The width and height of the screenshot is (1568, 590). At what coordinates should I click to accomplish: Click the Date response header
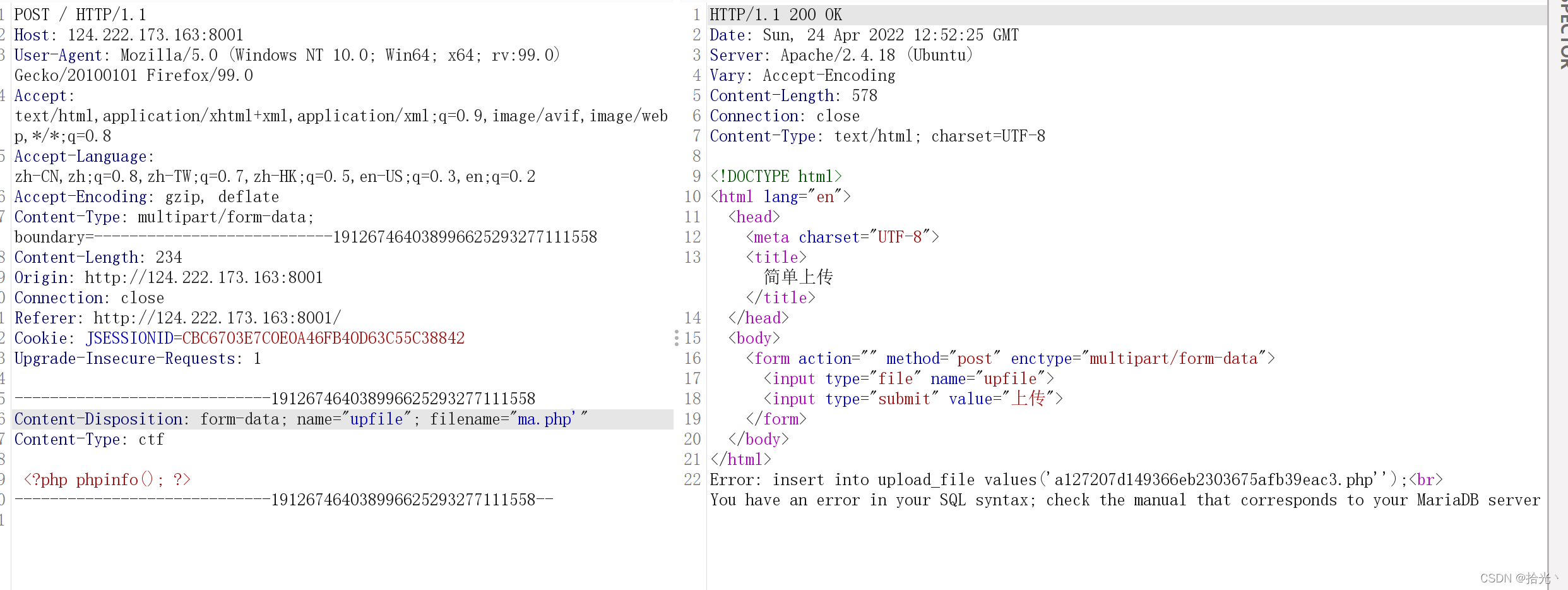pos(864,35)
